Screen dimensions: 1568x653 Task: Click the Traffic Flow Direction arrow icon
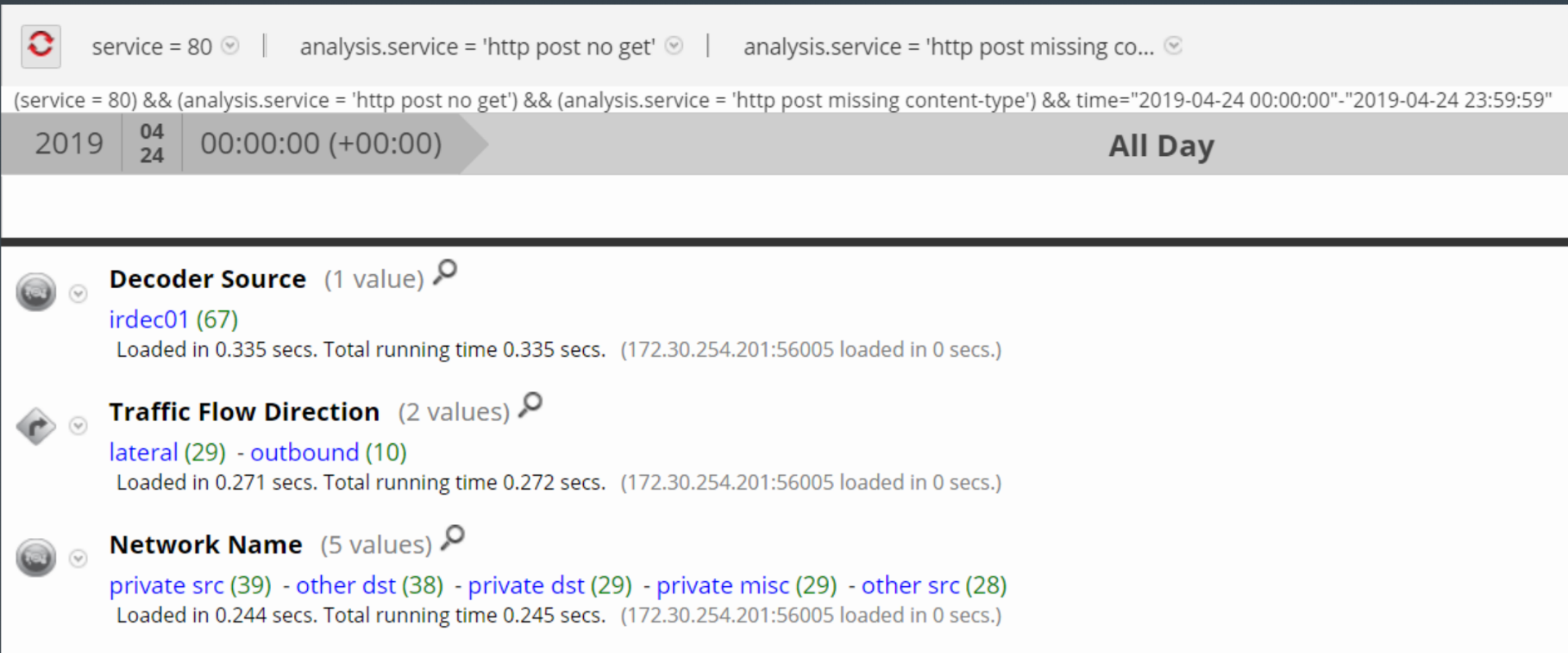tap(36, 425)
